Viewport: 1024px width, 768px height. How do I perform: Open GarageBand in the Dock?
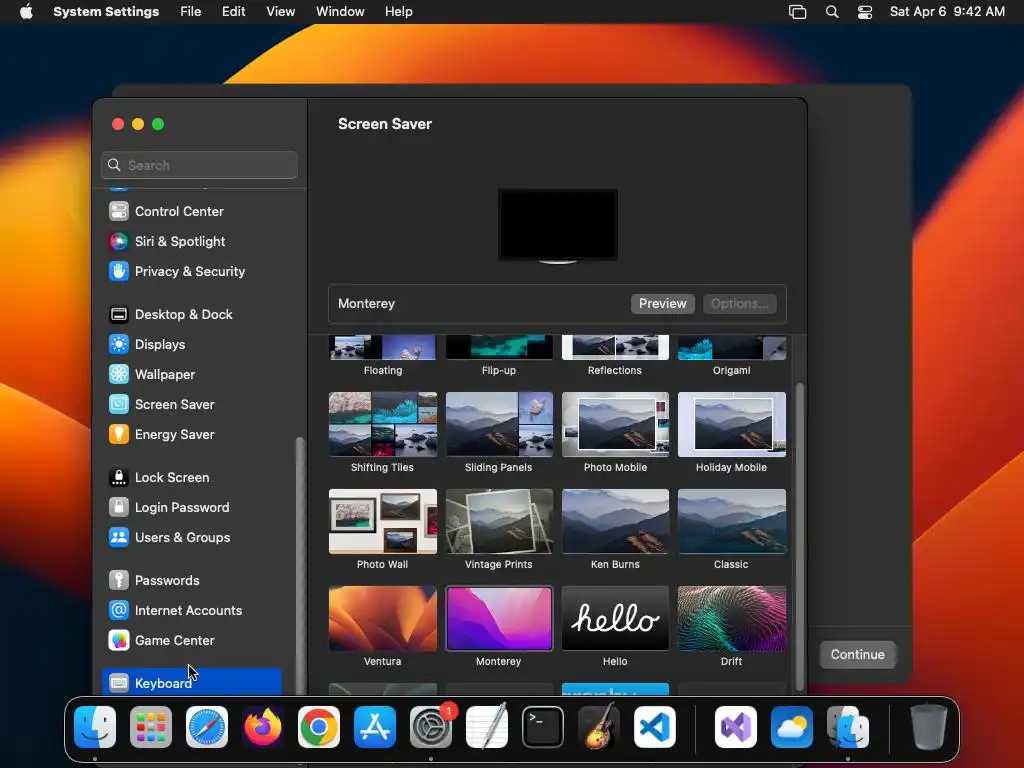[599, 727]
